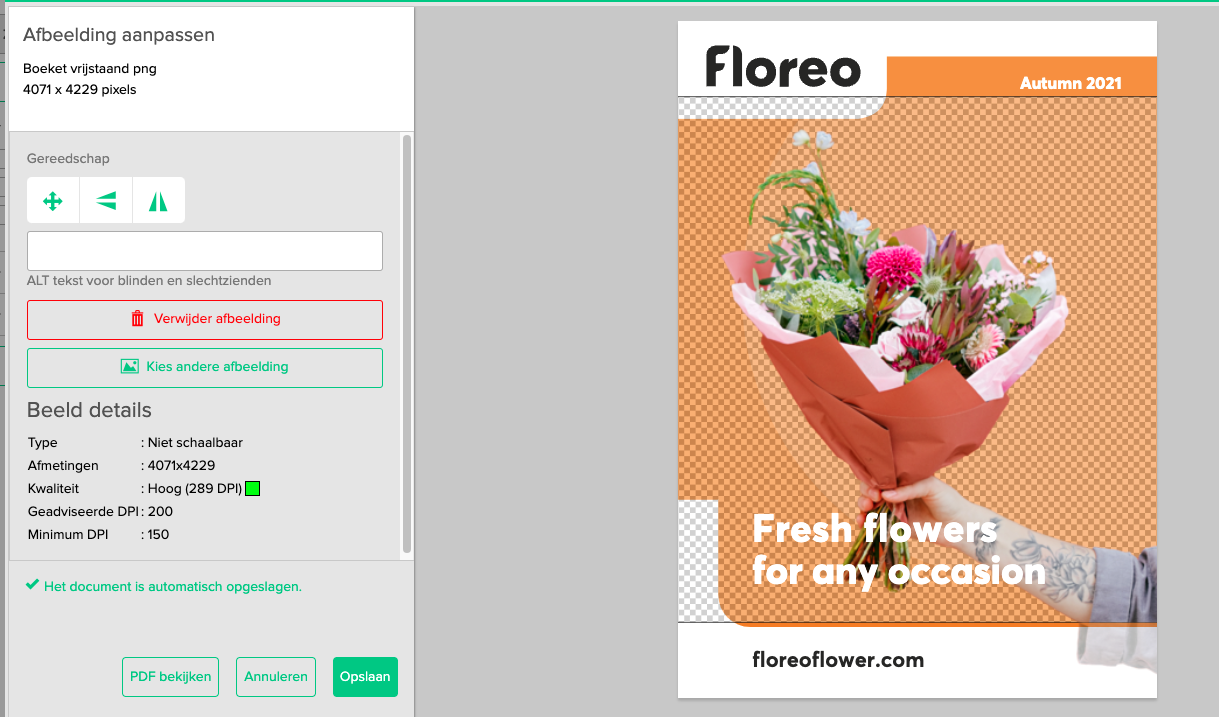
Task: Click the ALT tekst input field
Action: coord(205,251)
